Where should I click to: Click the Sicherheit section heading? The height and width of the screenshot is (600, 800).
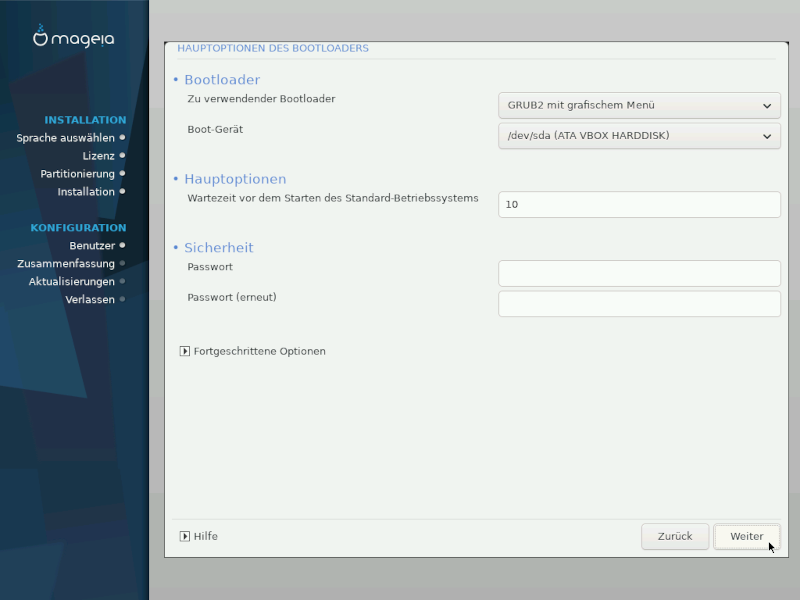tap(218, 247)
